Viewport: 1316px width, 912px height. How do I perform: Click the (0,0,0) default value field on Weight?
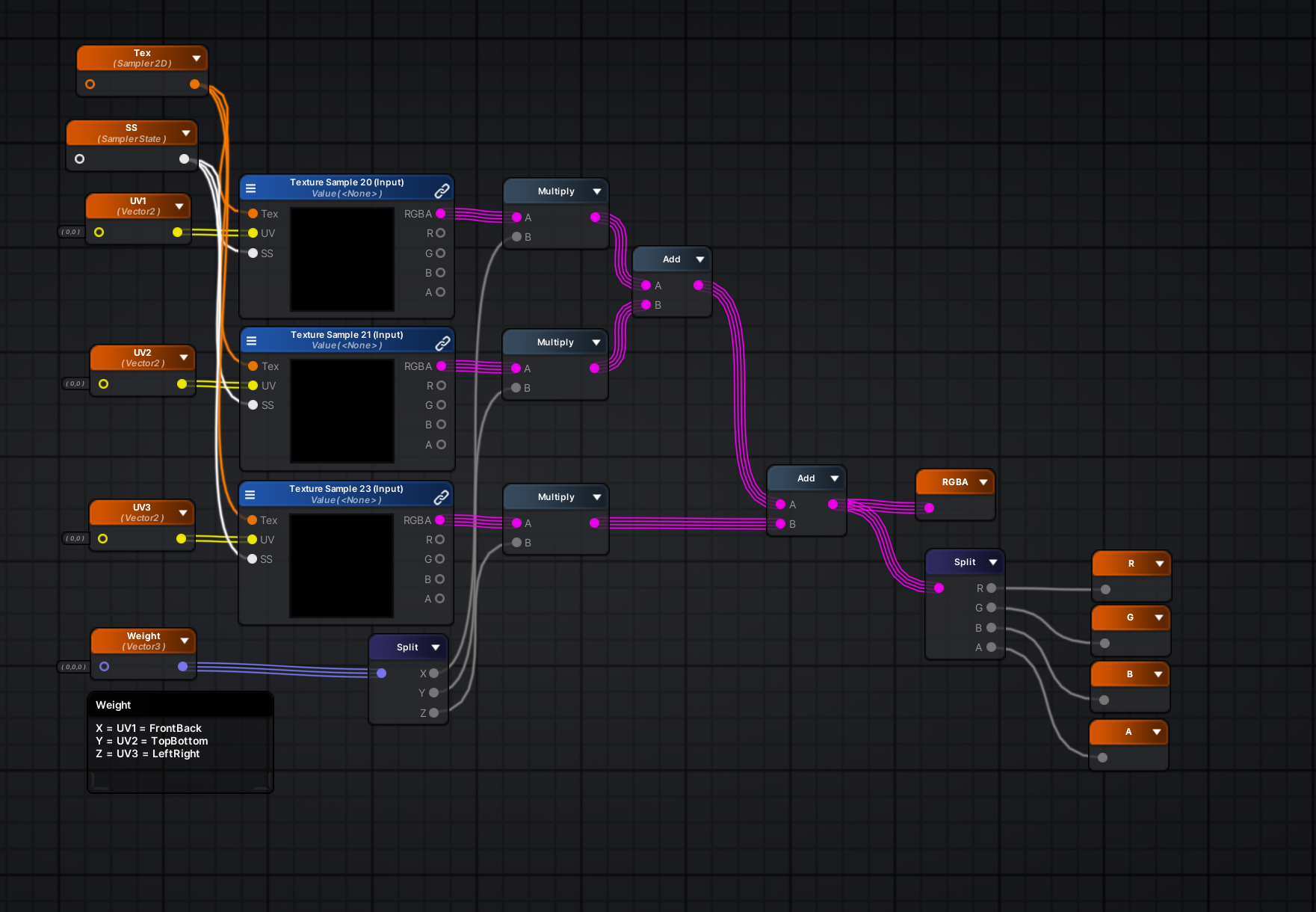[71, 666]
